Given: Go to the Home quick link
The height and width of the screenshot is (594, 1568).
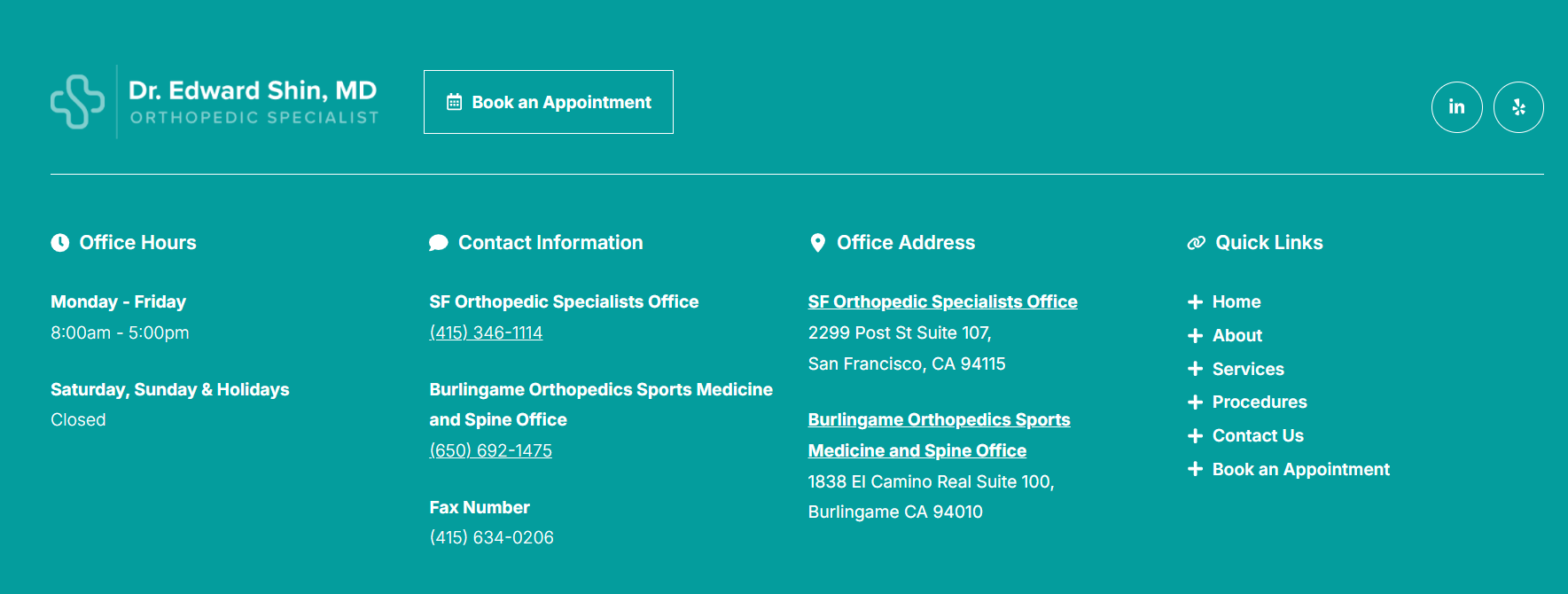Looking at the screenshot, I should (x=1236, y=301).
